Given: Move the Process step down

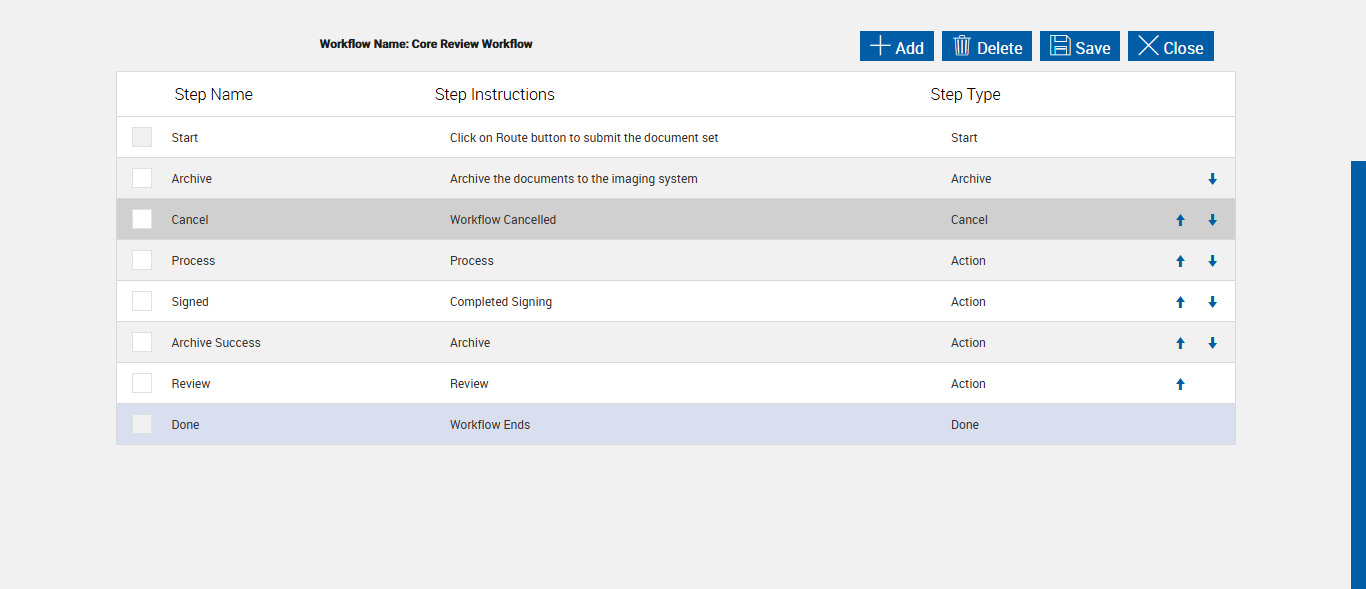Looking at the screenshot, I should pos(1212,261).
